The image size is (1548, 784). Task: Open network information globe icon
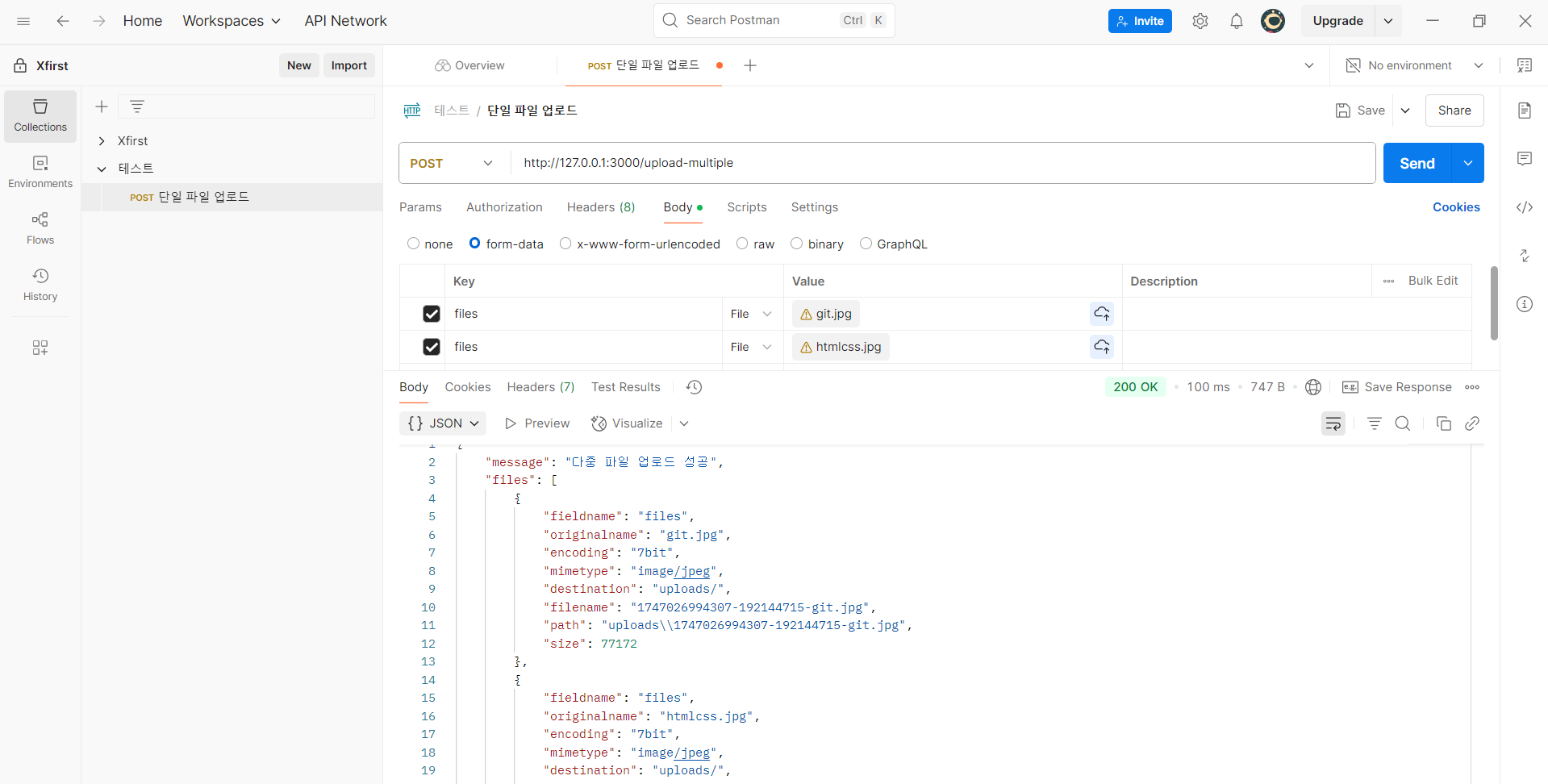(1313, 387)
